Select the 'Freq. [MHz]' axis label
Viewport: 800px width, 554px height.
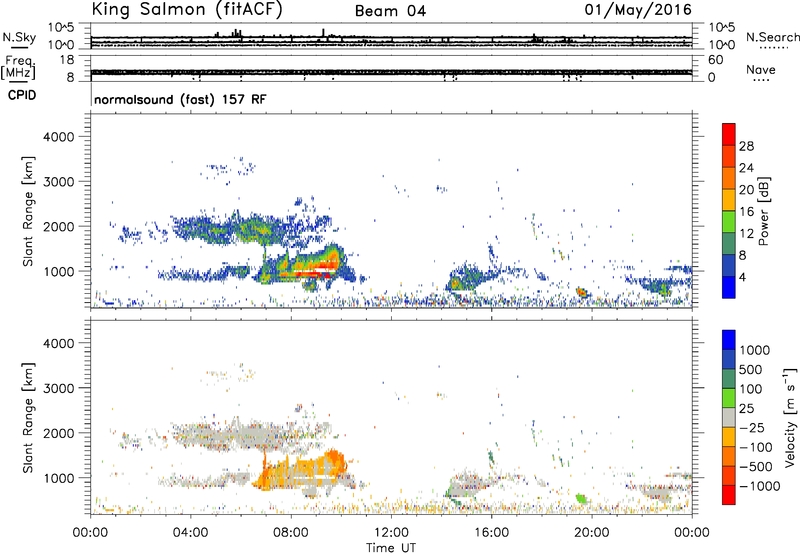18,67
